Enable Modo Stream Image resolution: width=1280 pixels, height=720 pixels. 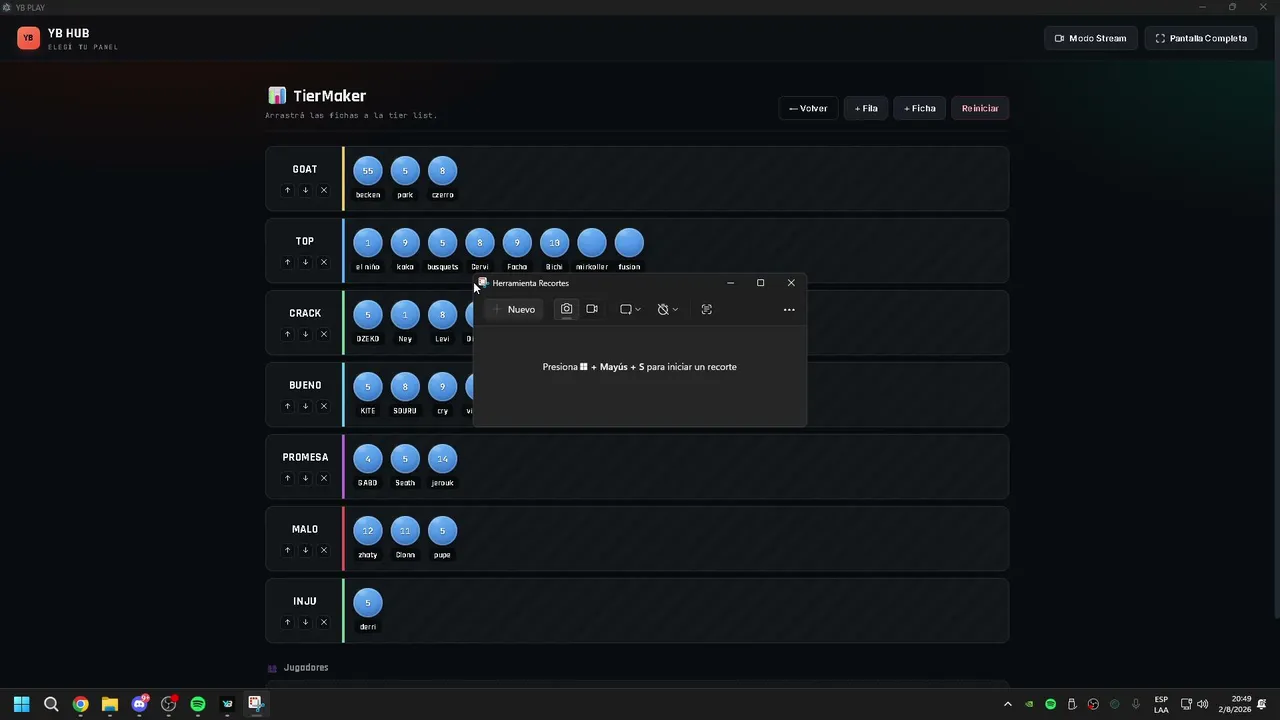(x=1091, y=38)
